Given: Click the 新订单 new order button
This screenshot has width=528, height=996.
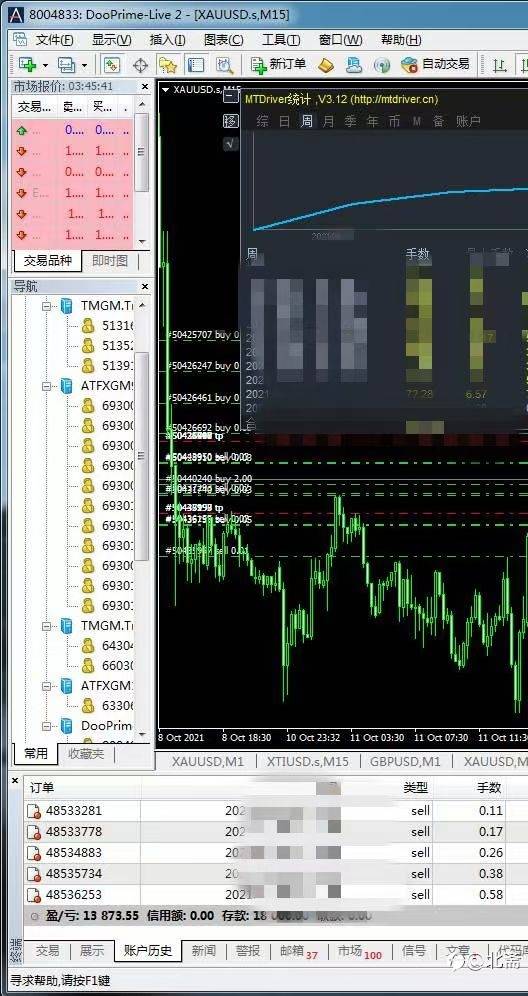Looking at the screenshot, I should point(278,64).
